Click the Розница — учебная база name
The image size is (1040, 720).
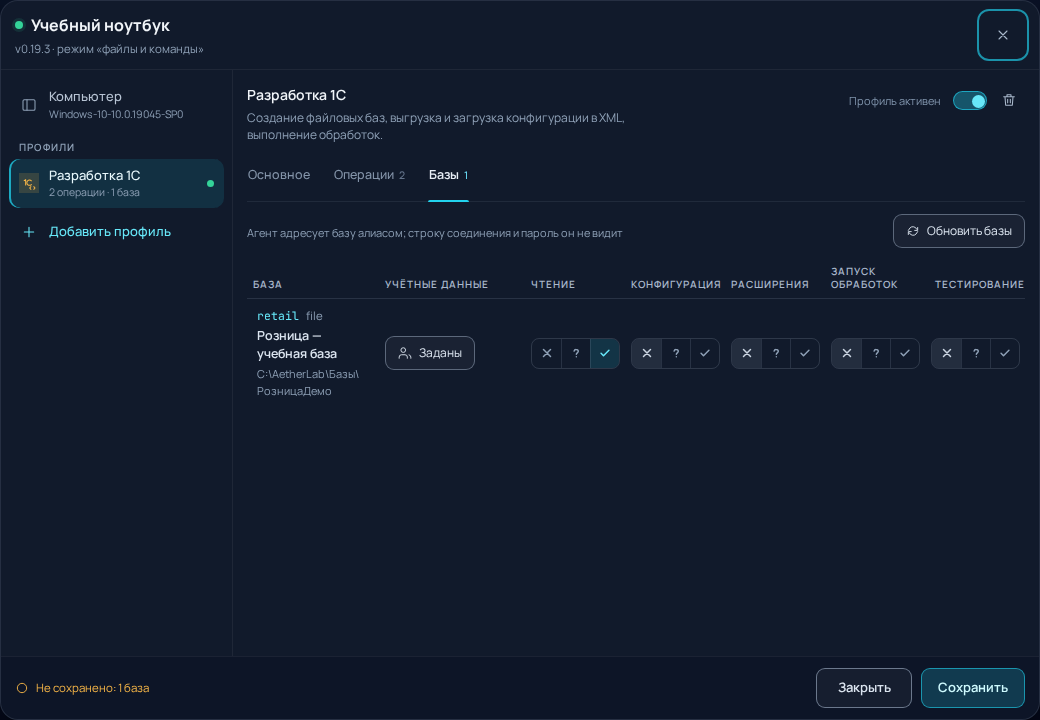coord(296,345)
